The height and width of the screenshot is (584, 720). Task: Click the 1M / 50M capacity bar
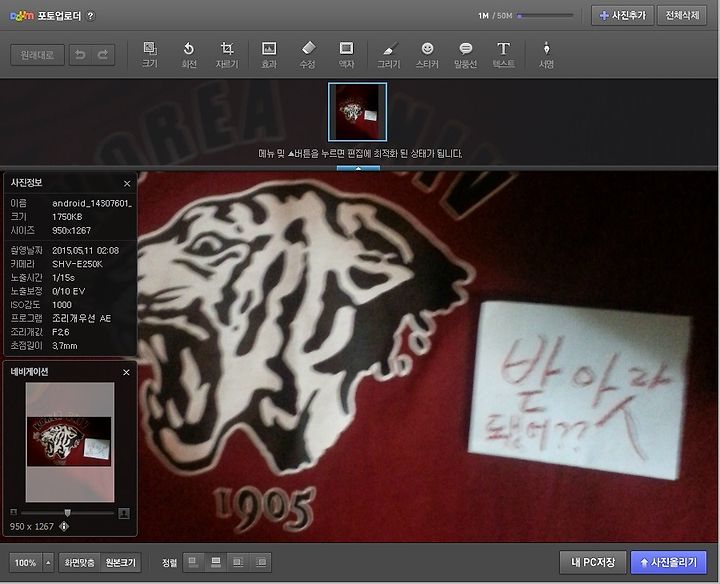pyautogui.click(x=546, y=16)
